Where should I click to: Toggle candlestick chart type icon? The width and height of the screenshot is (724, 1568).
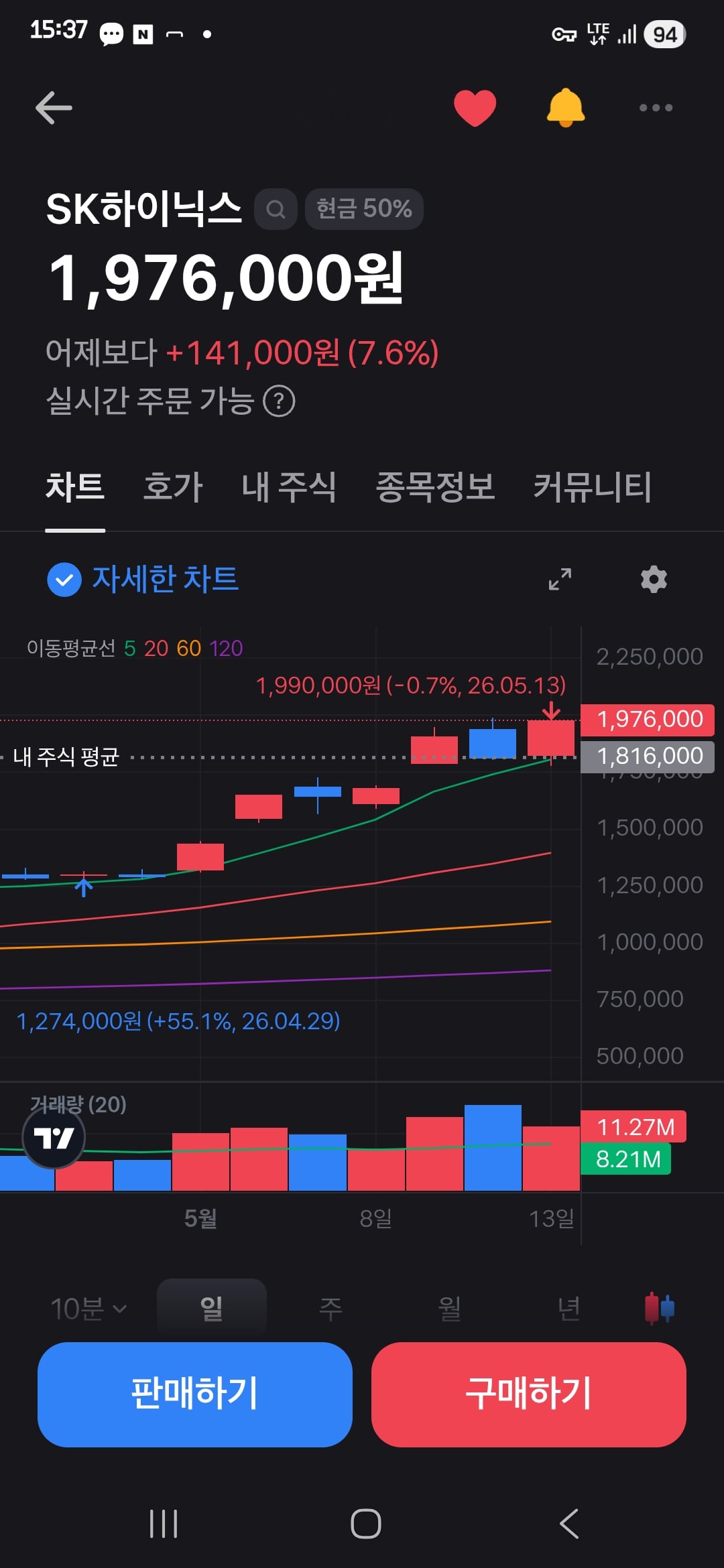pyautogui.click(x=660, y=1308)
